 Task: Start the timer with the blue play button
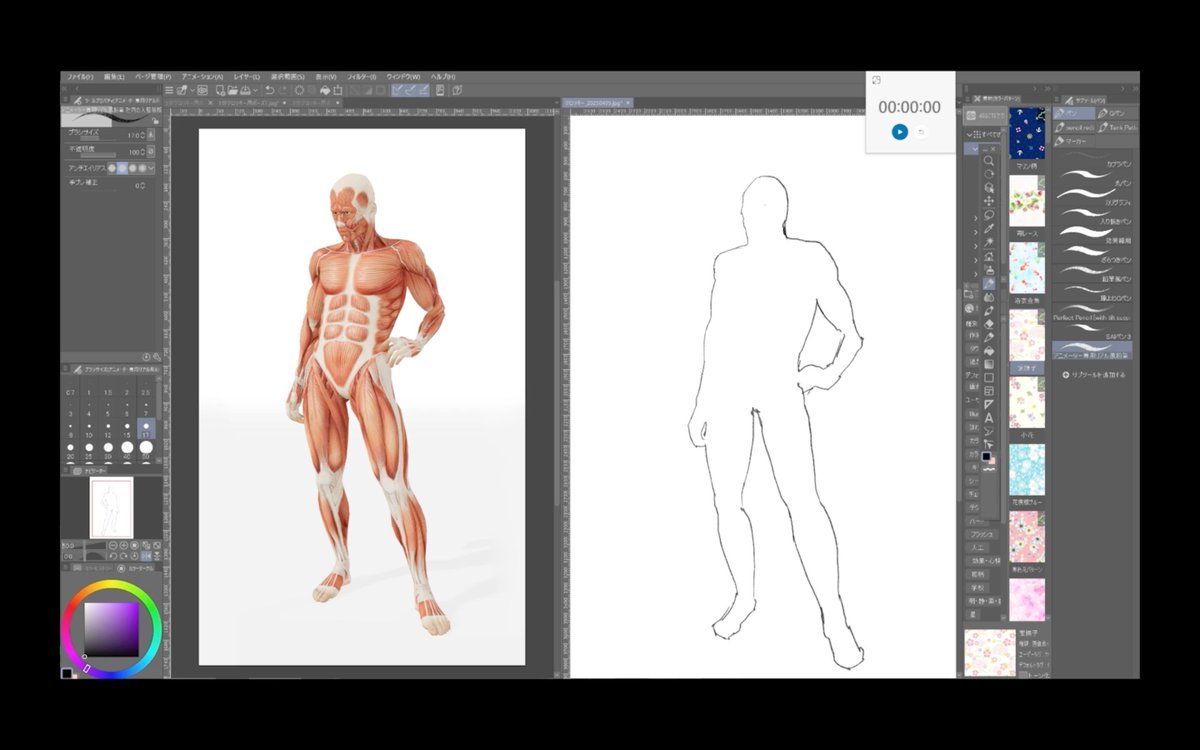point(900,132)
